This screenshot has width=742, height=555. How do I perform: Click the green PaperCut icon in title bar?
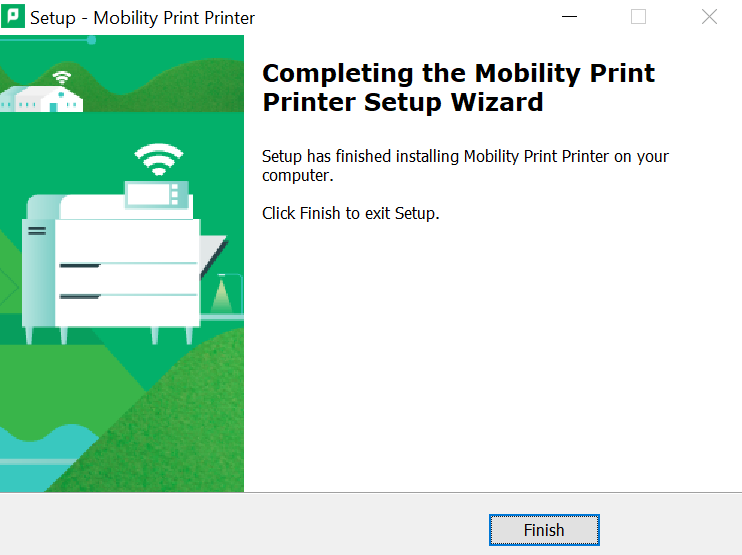(13, 17)
